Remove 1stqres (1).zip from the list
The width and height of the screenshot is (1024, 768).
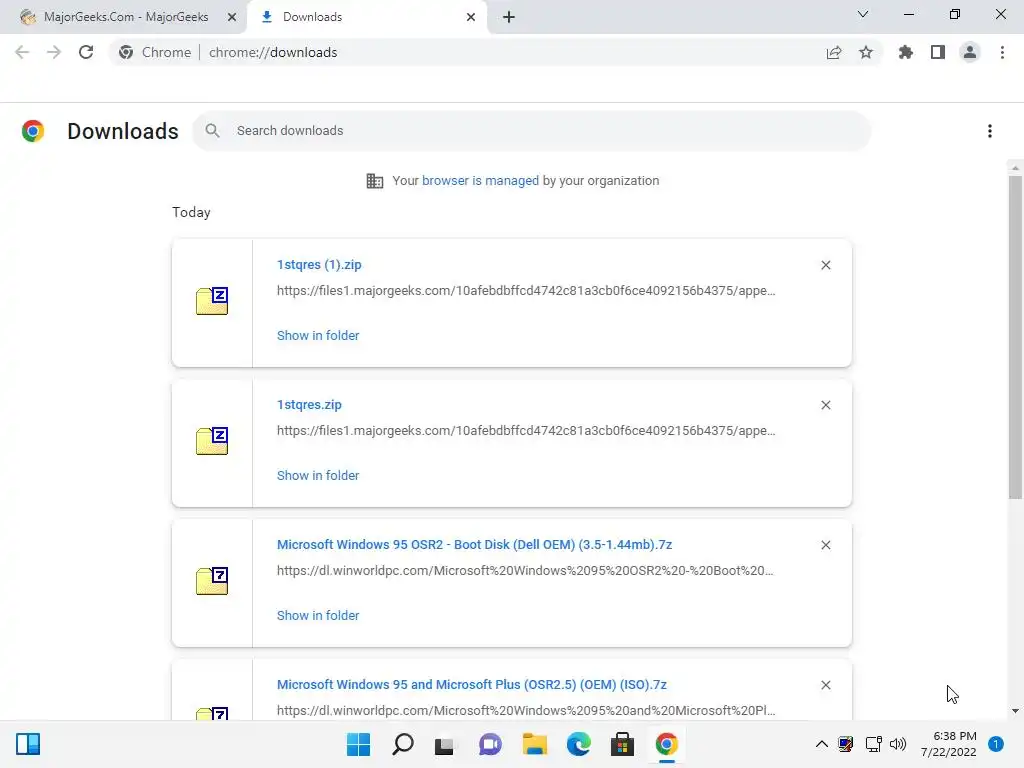click(826, 265)
